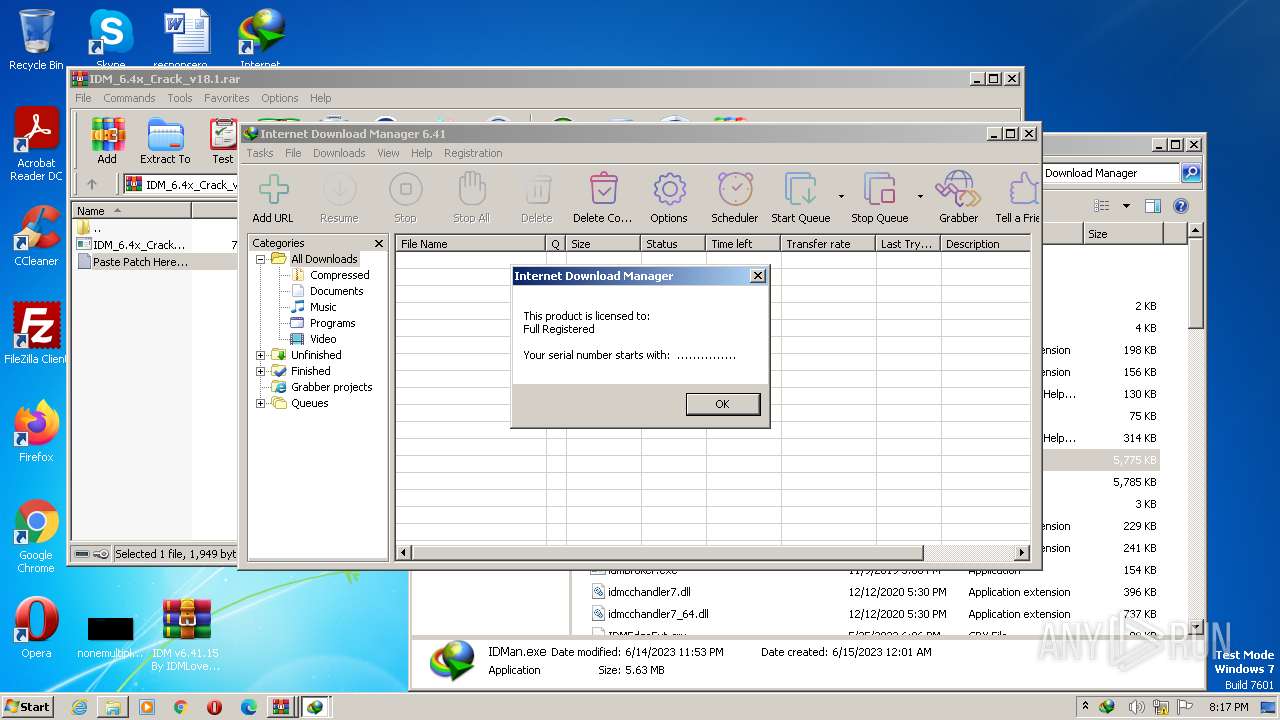Collapse All Downloads tree node
The image size is (1280, 720).
pos(261,259)
